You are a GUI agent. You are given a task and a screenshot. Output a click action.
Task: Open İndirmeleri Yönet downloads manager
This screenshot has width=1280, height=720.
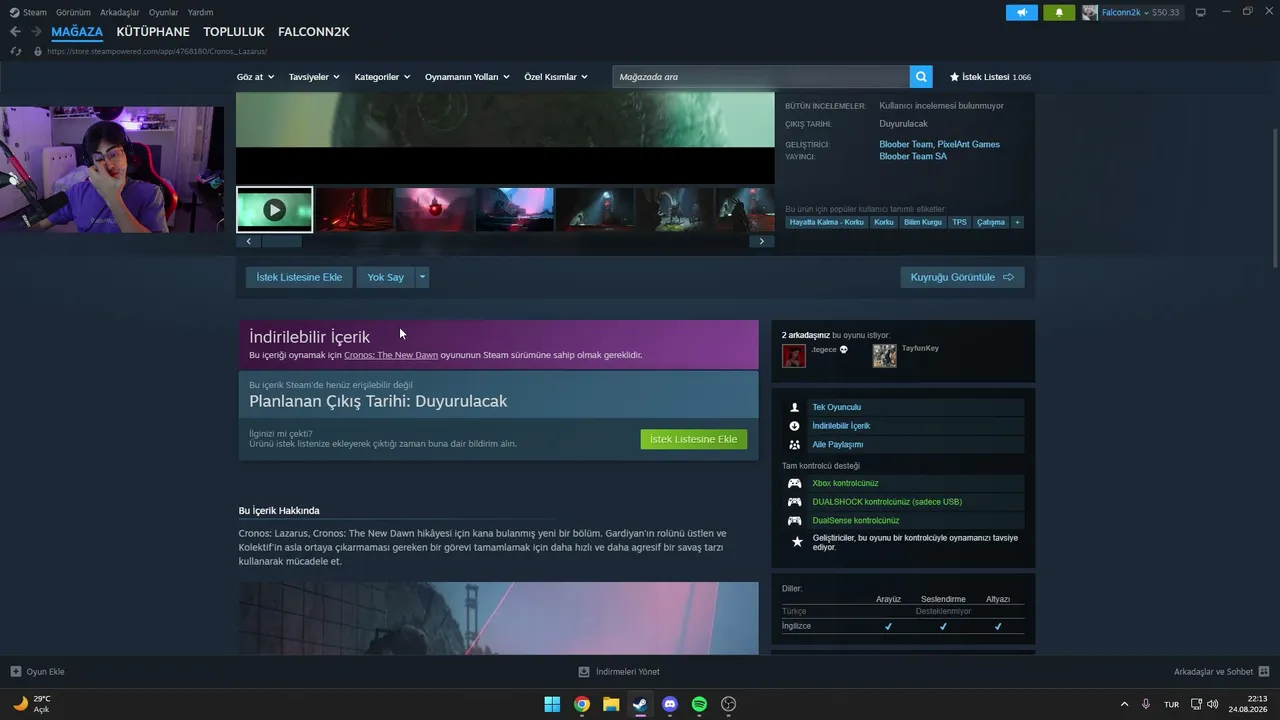pos(619,672)
